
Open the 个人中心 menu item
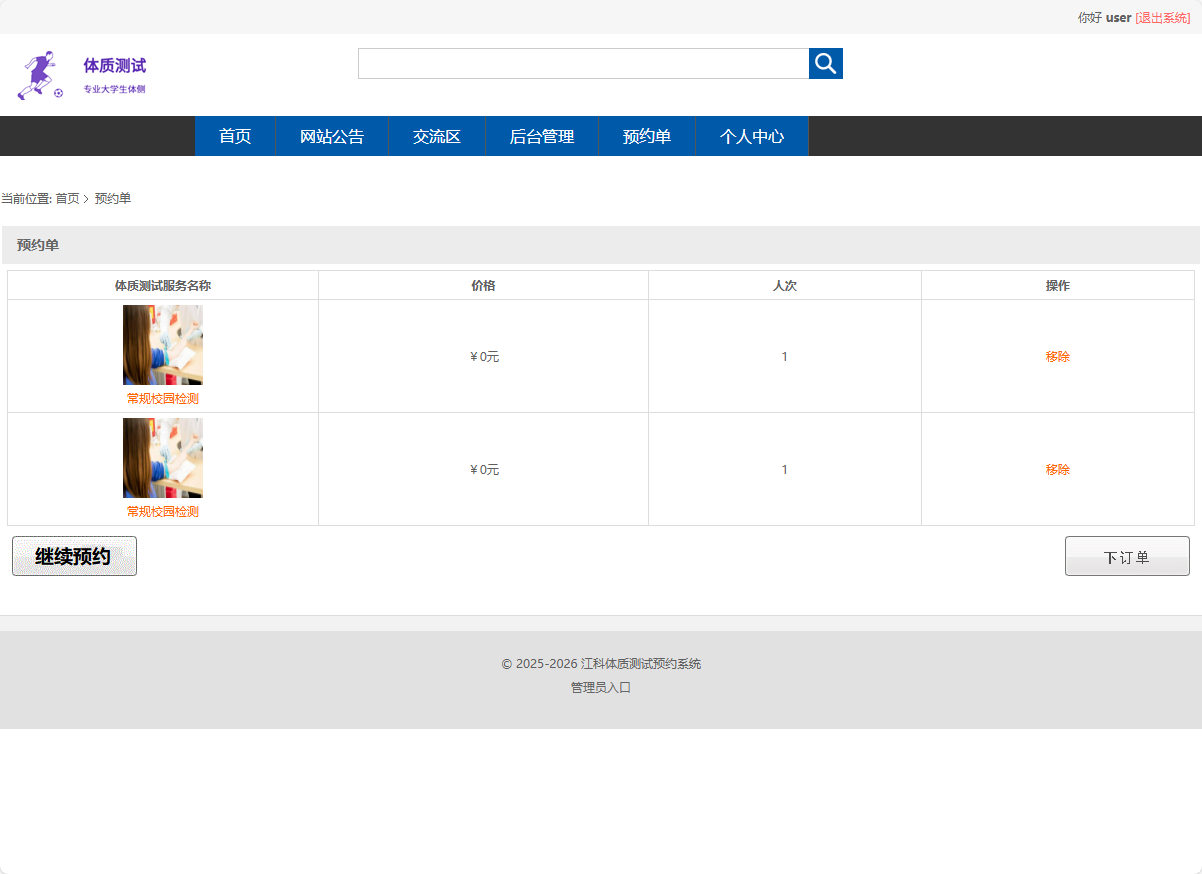pyautogui.click(x=752, y=136)
